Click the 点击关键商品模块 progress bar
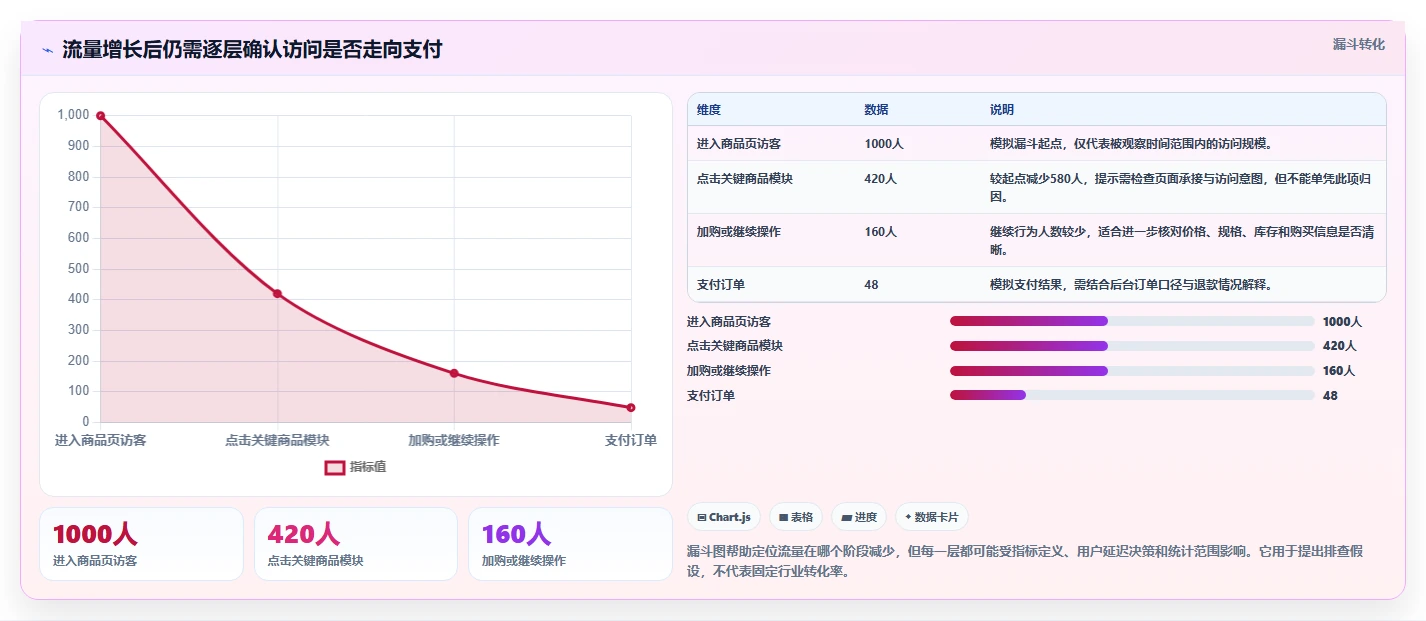 click(1132, 346)
